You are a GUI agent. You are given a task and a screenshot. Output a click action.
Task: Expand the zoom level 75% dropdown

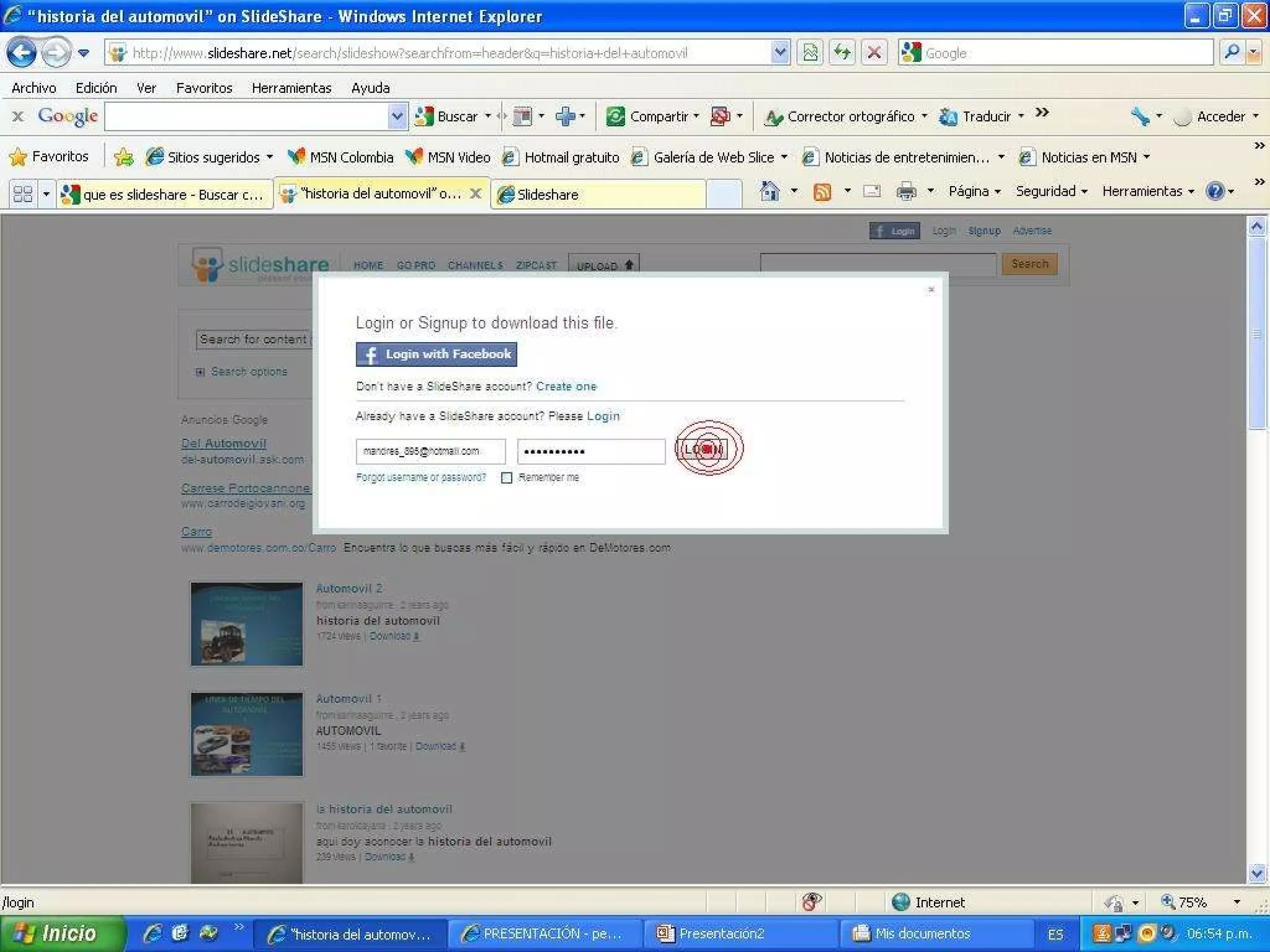pos(1237,902)
